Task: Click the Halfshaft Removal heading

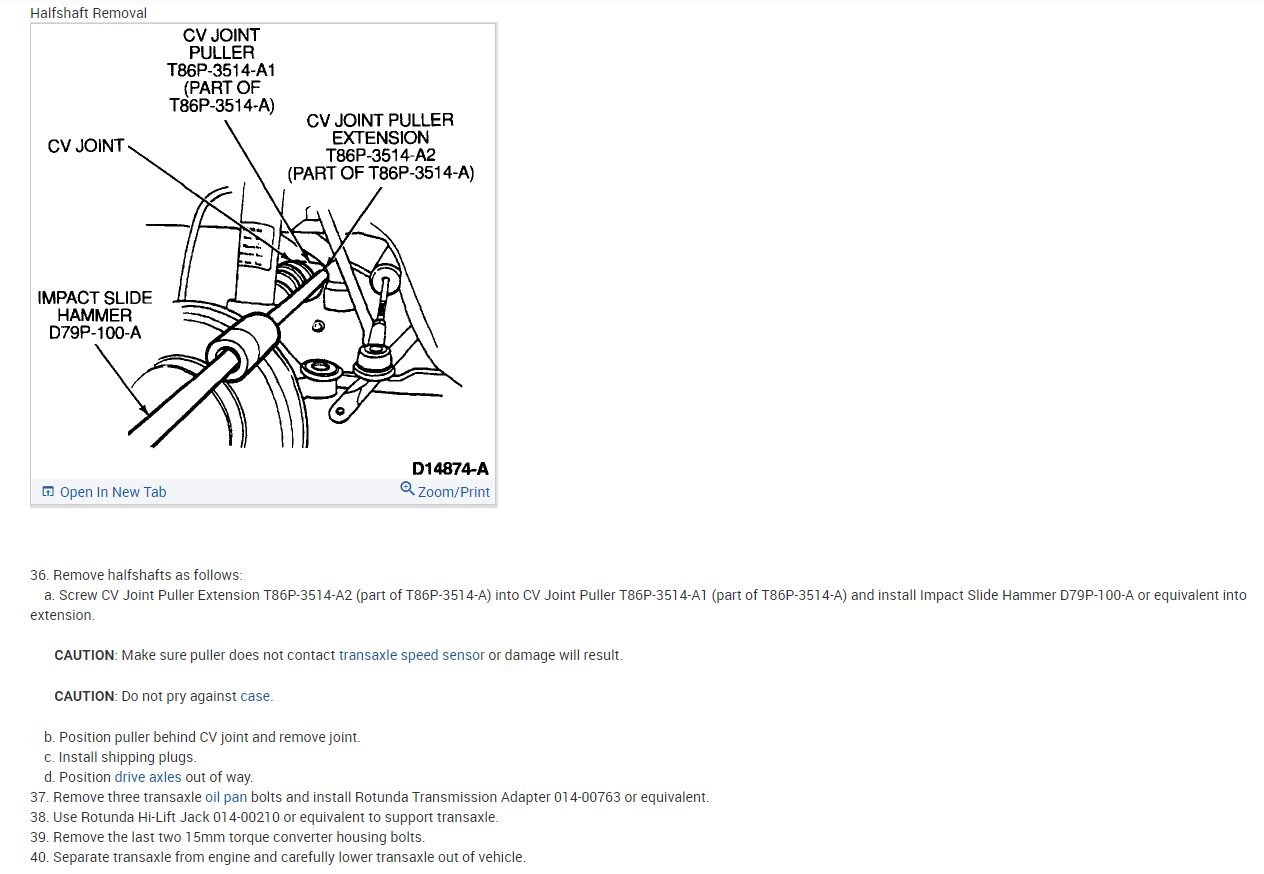Action: point(88,13)
